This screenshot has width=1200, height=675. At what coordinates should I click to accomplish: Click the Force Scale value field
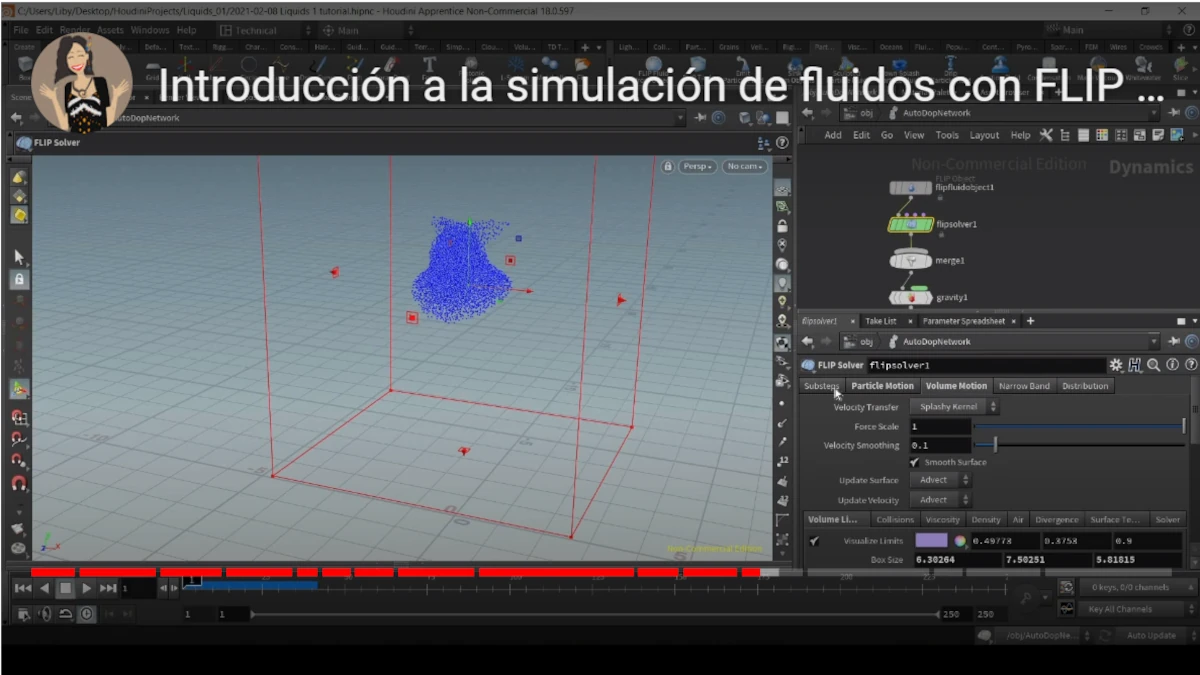(x=939, y=426)
